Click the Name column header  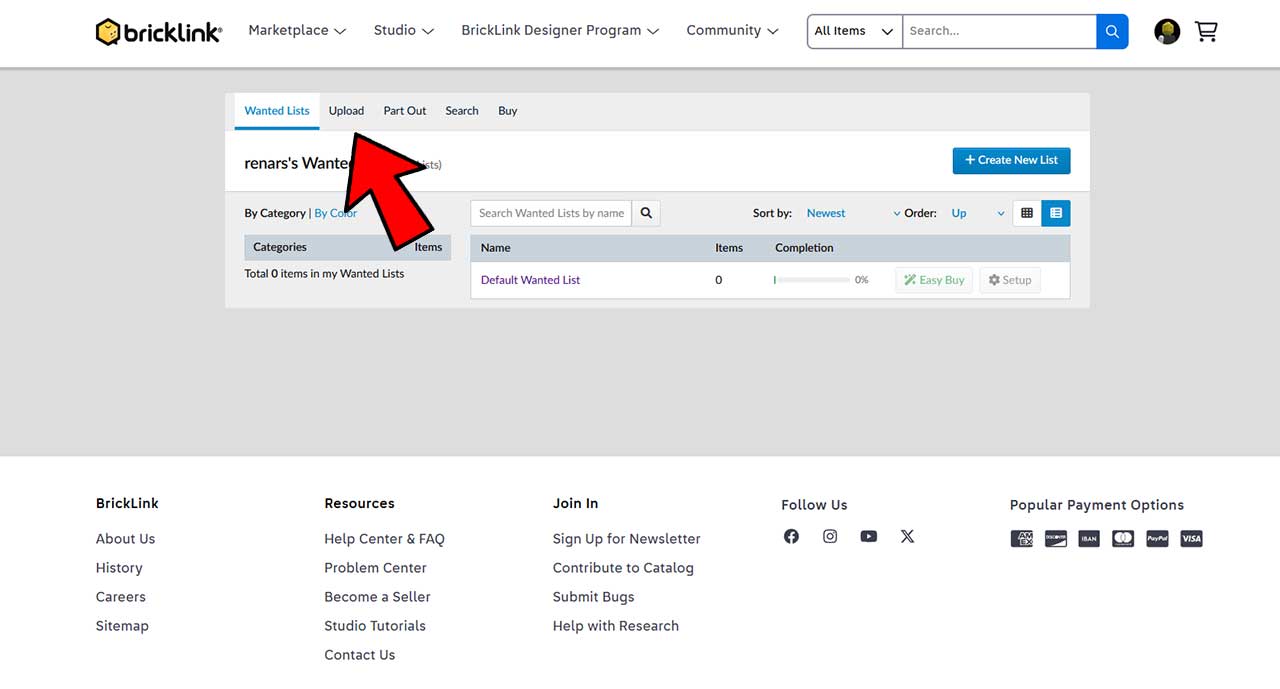(496, 248)
